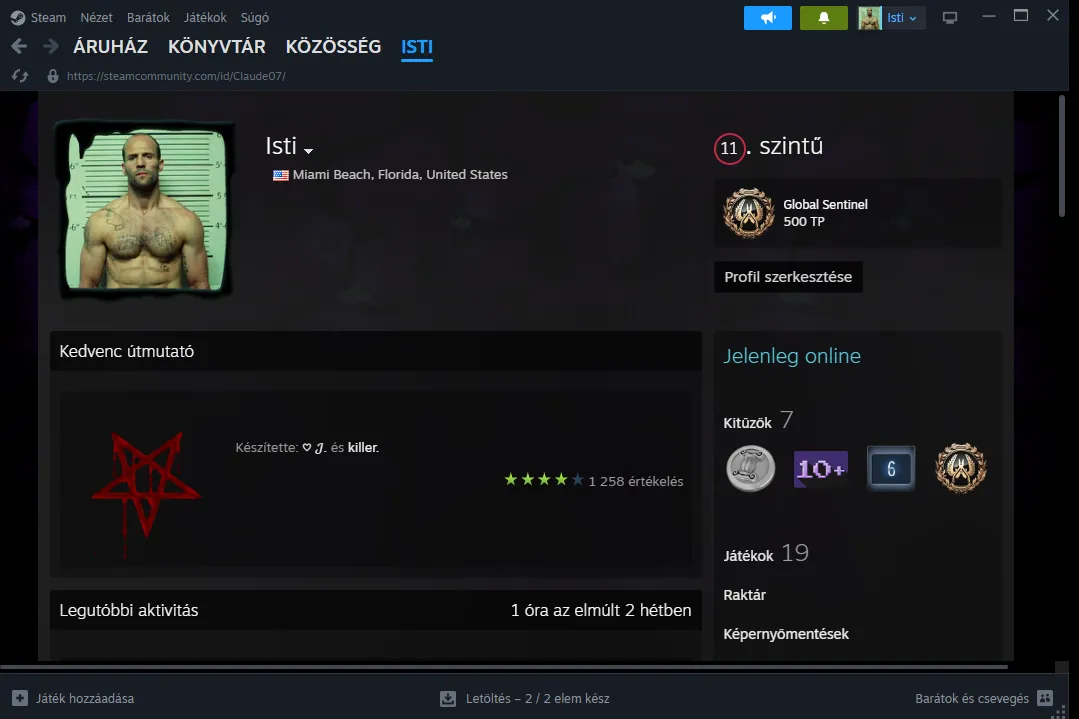Screen dimensions: 1079x719
Task: Click the Steam logo icon
Action: point(18,17)
